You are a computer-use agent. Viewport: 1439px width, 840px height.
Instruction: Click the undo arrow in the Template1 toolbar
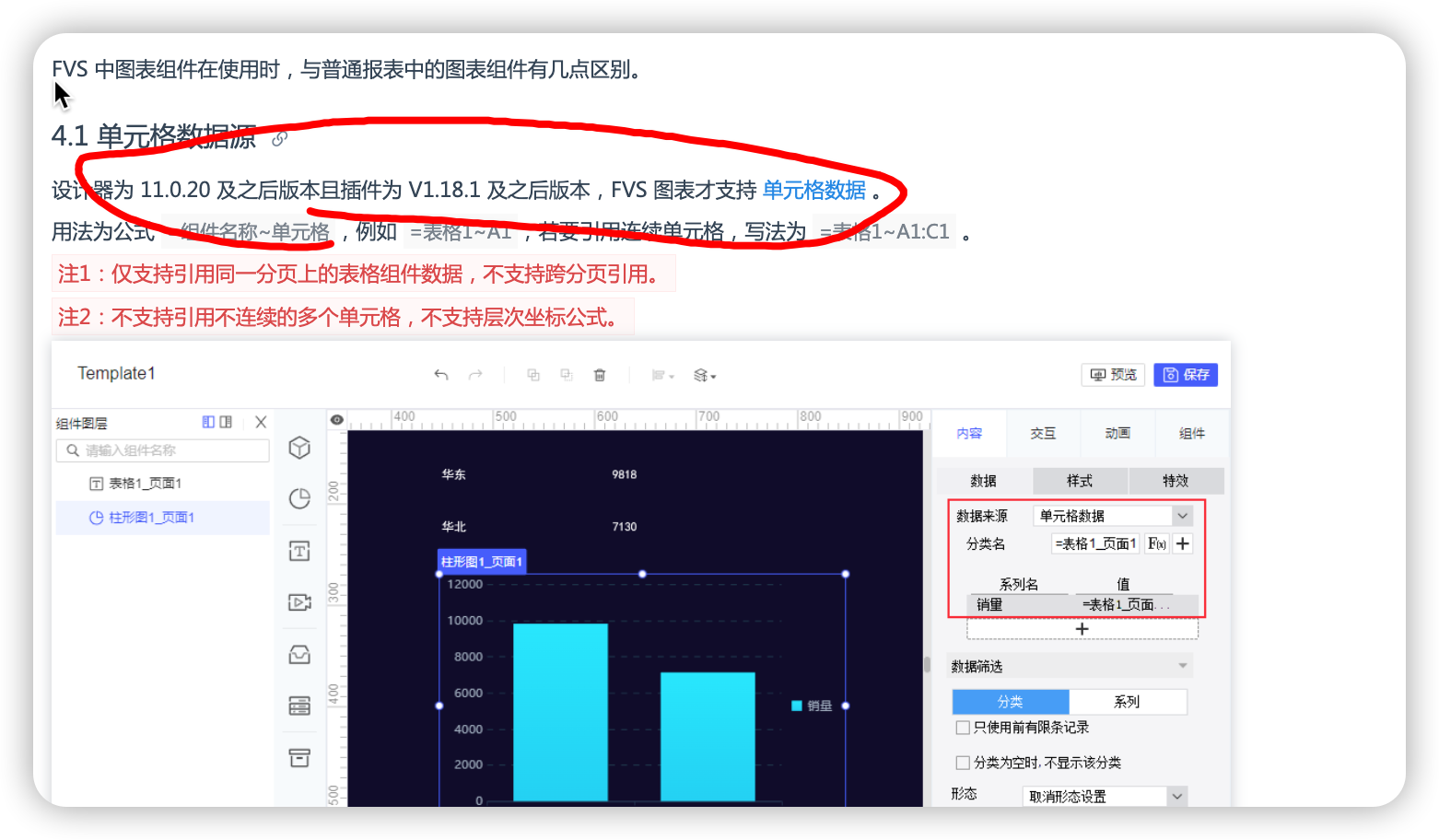(441, 375)
